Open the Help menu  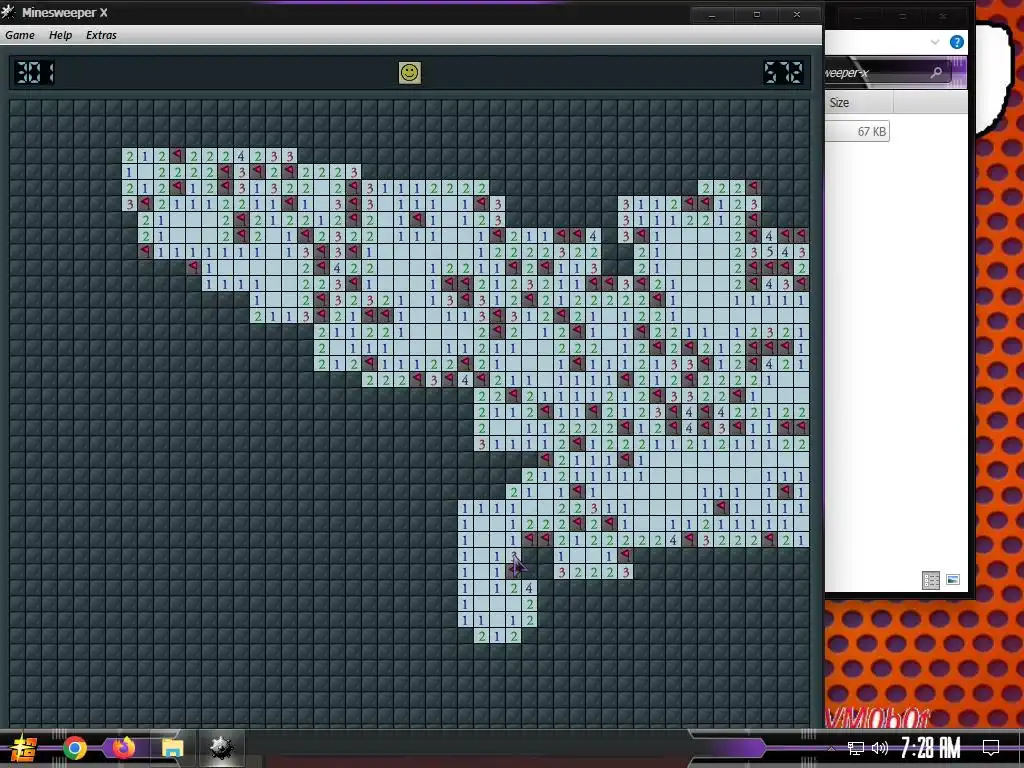pyautogui.click(x=60, y=35)
